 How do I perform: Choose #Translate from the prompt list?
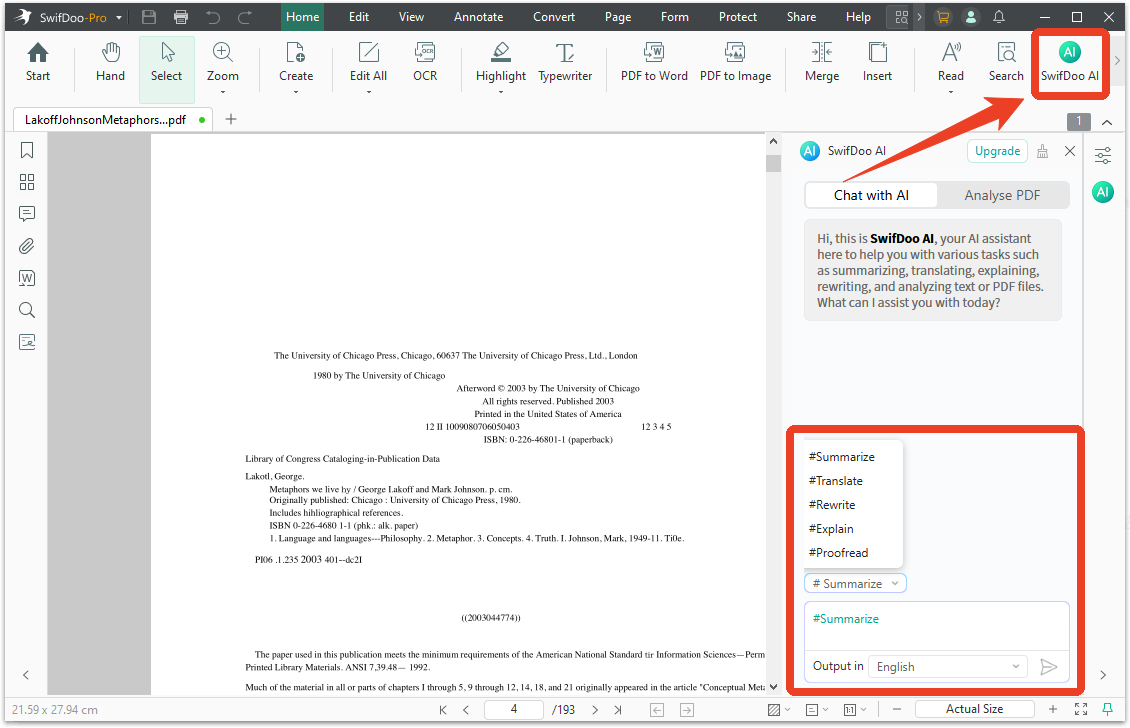(835, 481)
